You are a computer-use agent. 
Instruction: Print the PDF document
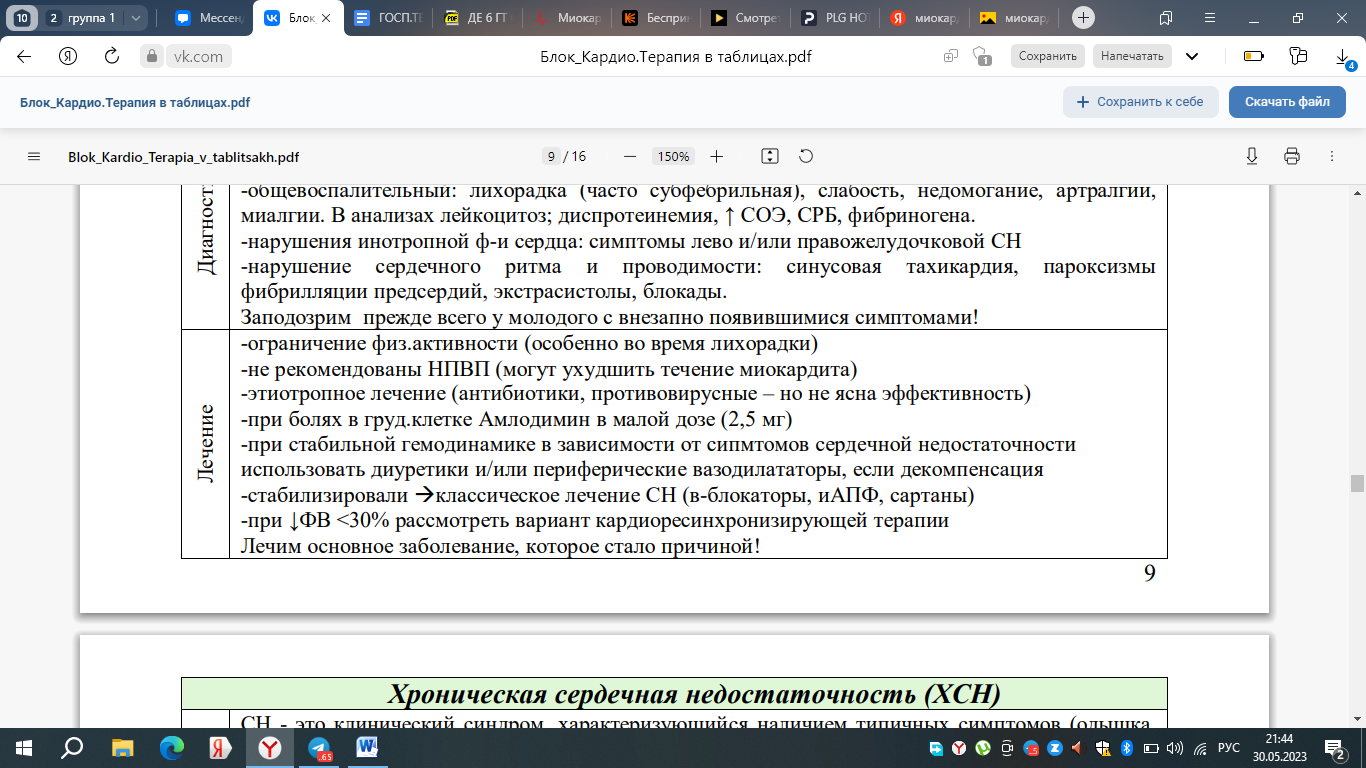tap(1291, 157)
